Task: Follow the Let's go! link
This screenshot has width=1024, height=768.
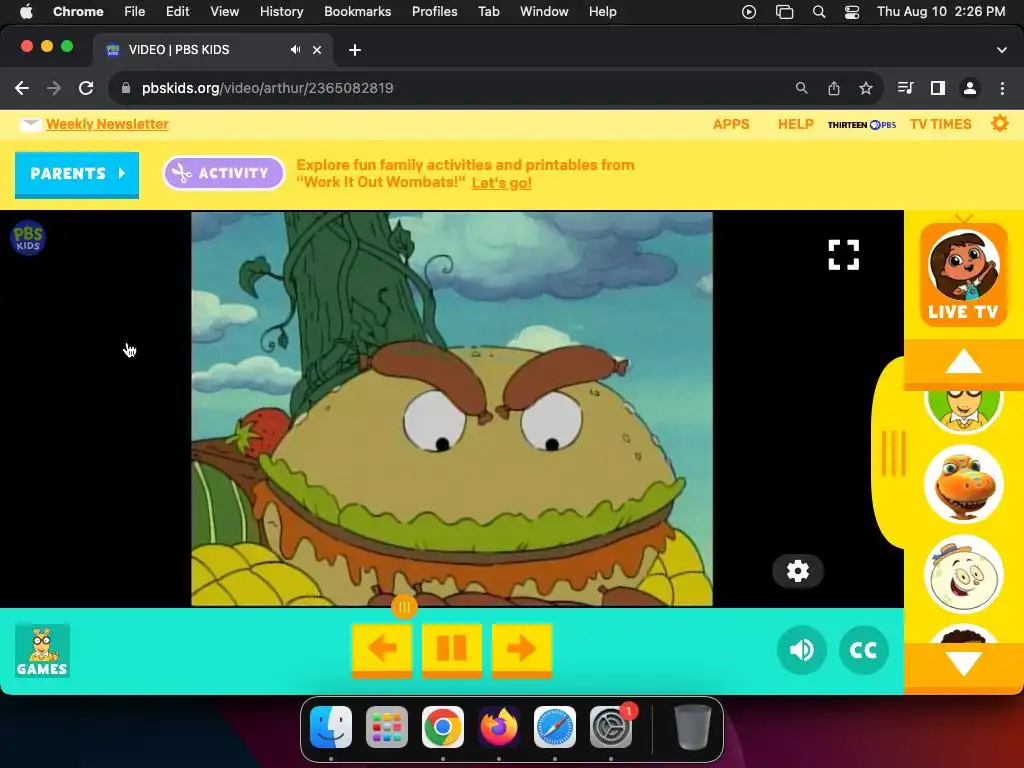Action: pyautogui.click(x=502, y=183)
